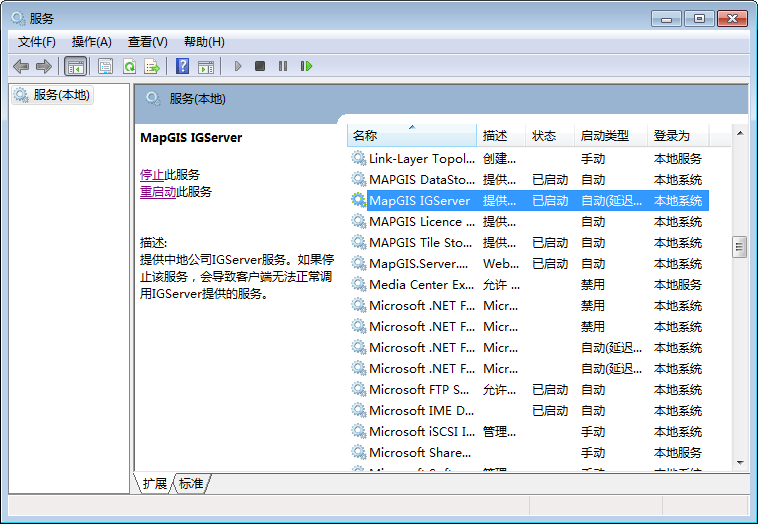
Task: Click the vertical scrollbar thumb
Action: pyautogui.click(x=739, y=247)
